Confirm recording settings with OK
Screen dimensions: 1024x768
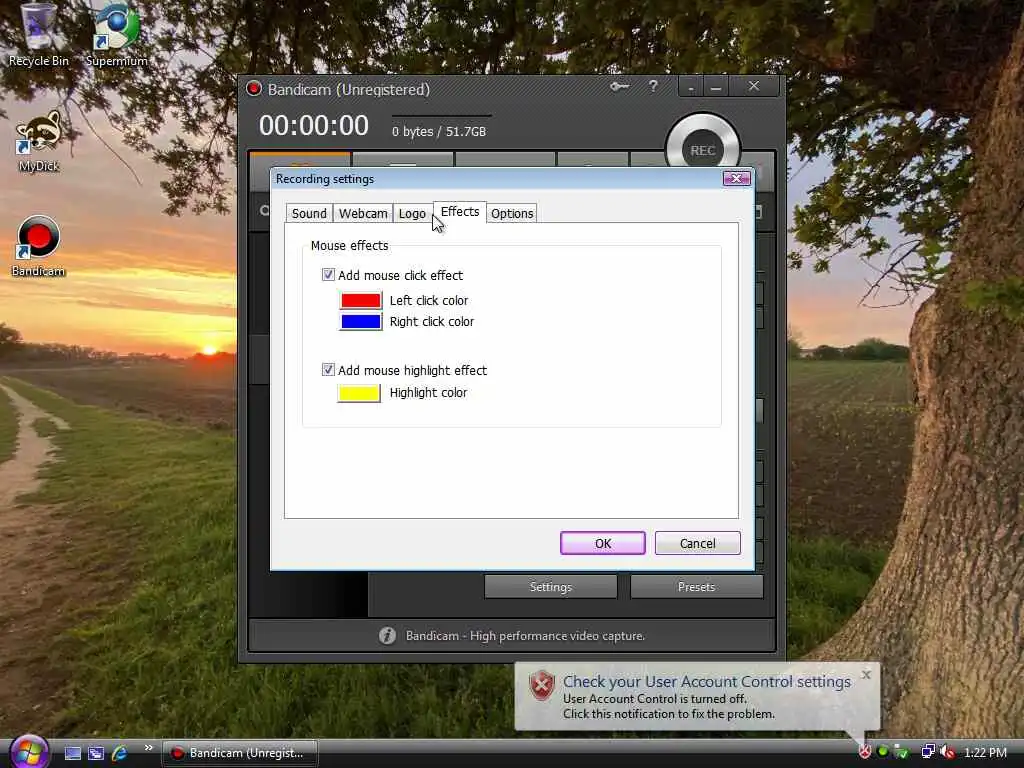pos(603,543)
